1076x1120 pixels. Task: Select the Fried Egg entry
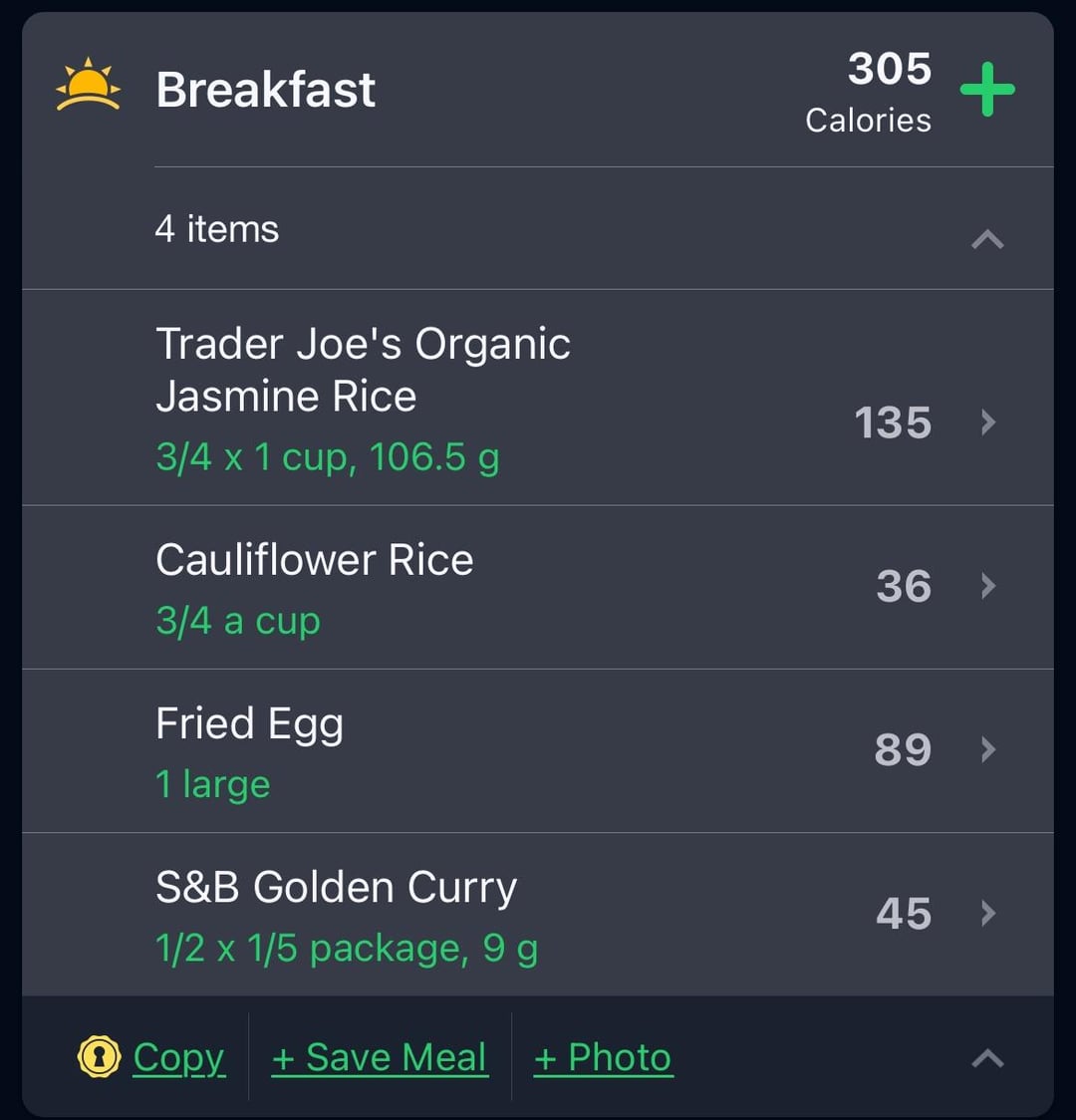pos(538,750)
